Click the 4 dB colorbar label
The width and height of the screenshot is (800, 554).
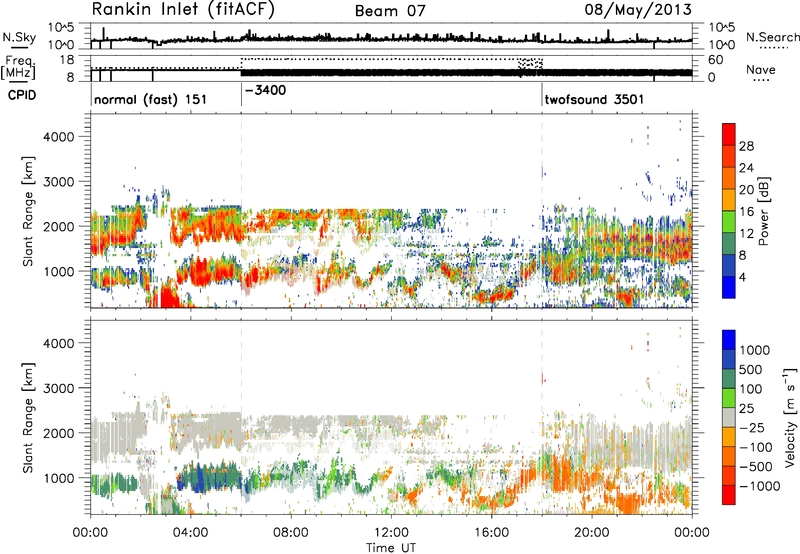(743, 277)
